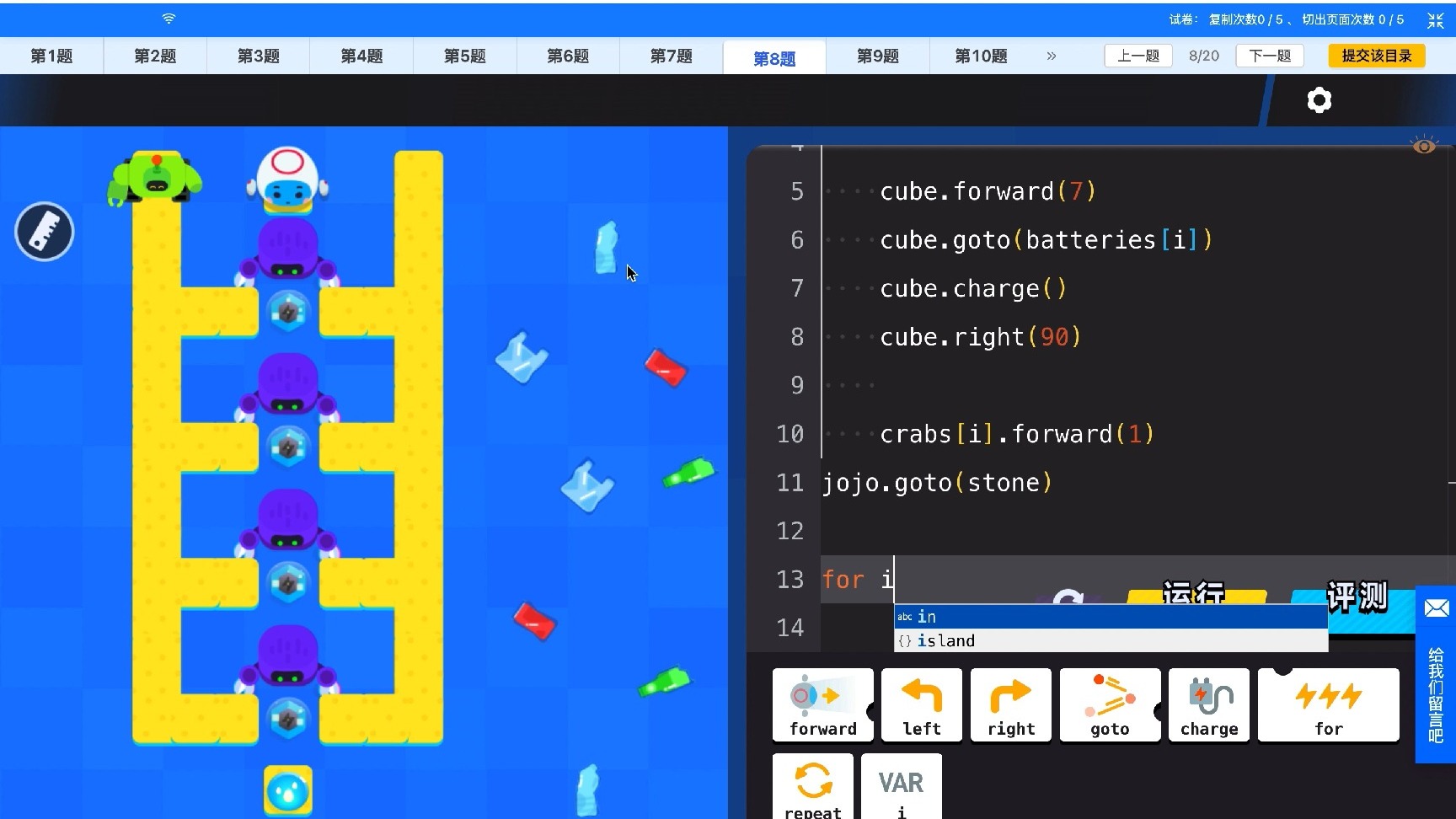Image resolution: width=1456 pixels, height=819 pixels.
Task: Exit fullscreen with the collapse arrows icon
Action: tap(1435, 20)
